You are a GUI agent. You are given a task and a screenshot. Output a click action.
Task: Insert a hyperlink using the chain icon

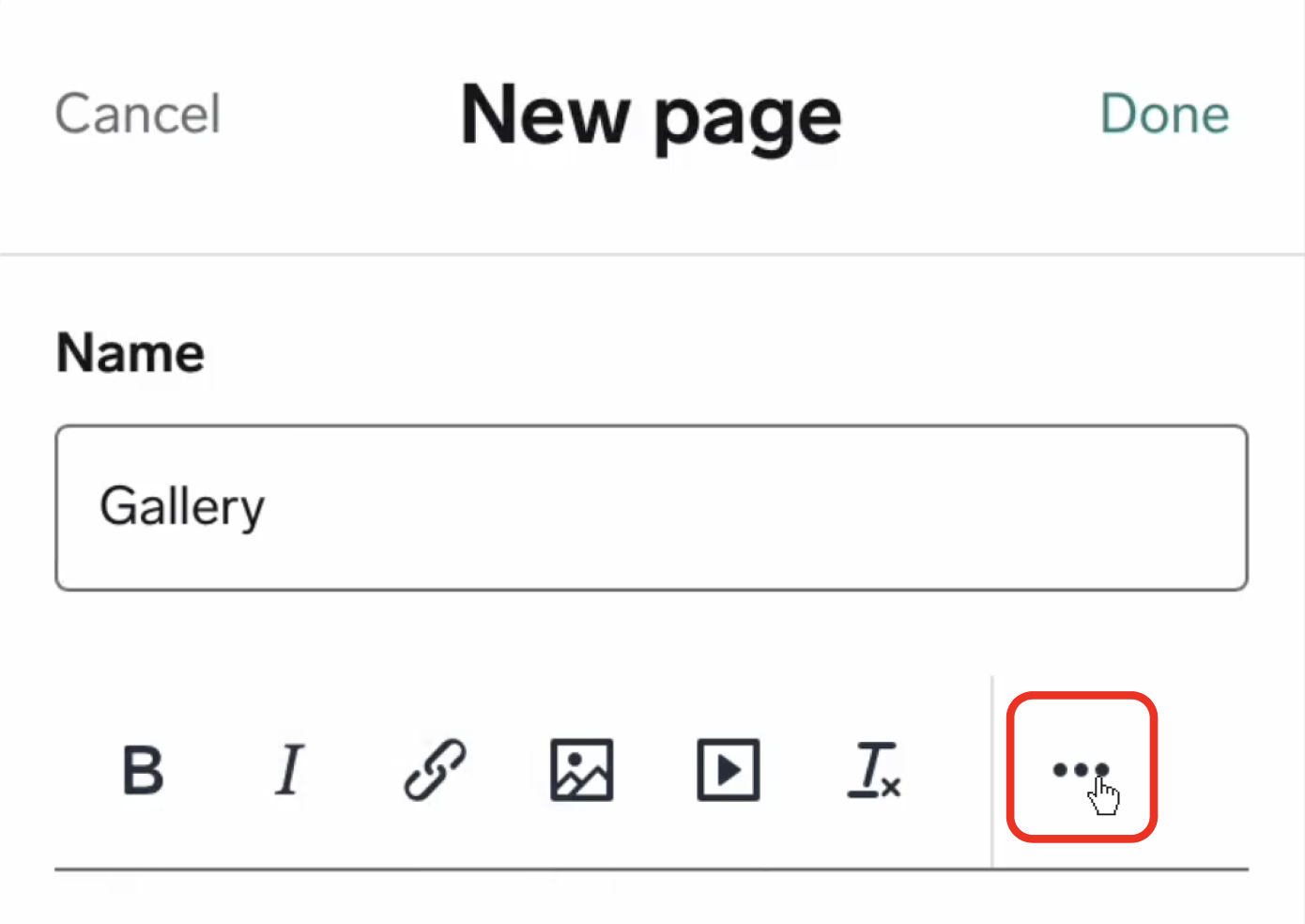[435, 771]
